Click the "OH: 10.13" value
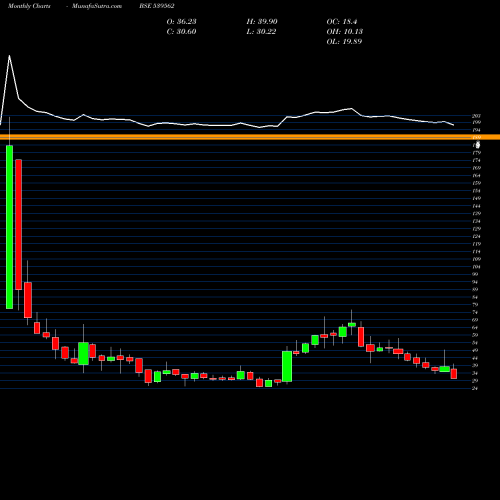The width and height of the screenshot is (500, 500). [345, 31]
